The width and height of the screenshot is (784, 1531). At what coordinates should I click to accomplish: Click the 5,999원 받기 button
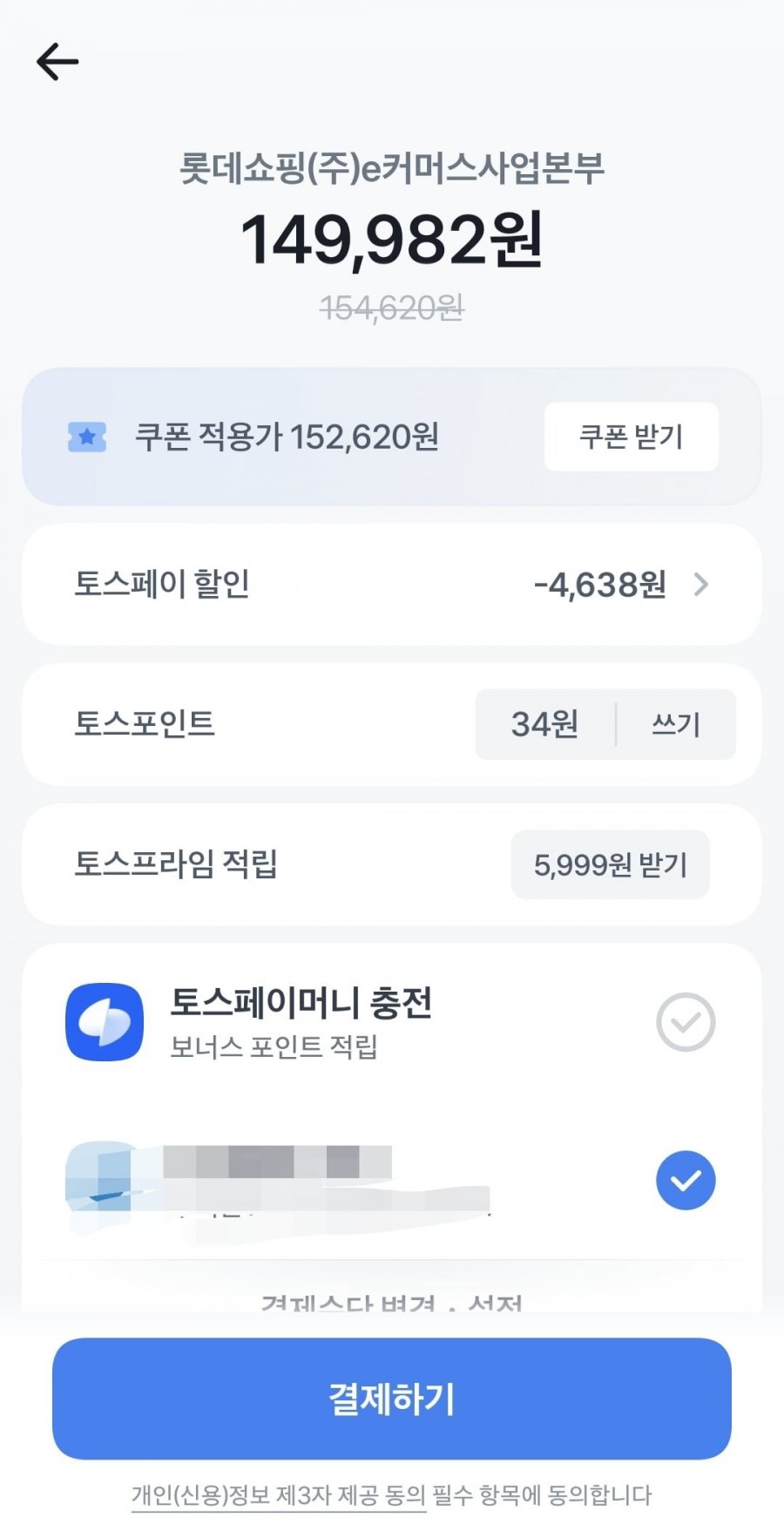[x=610, y=864]
